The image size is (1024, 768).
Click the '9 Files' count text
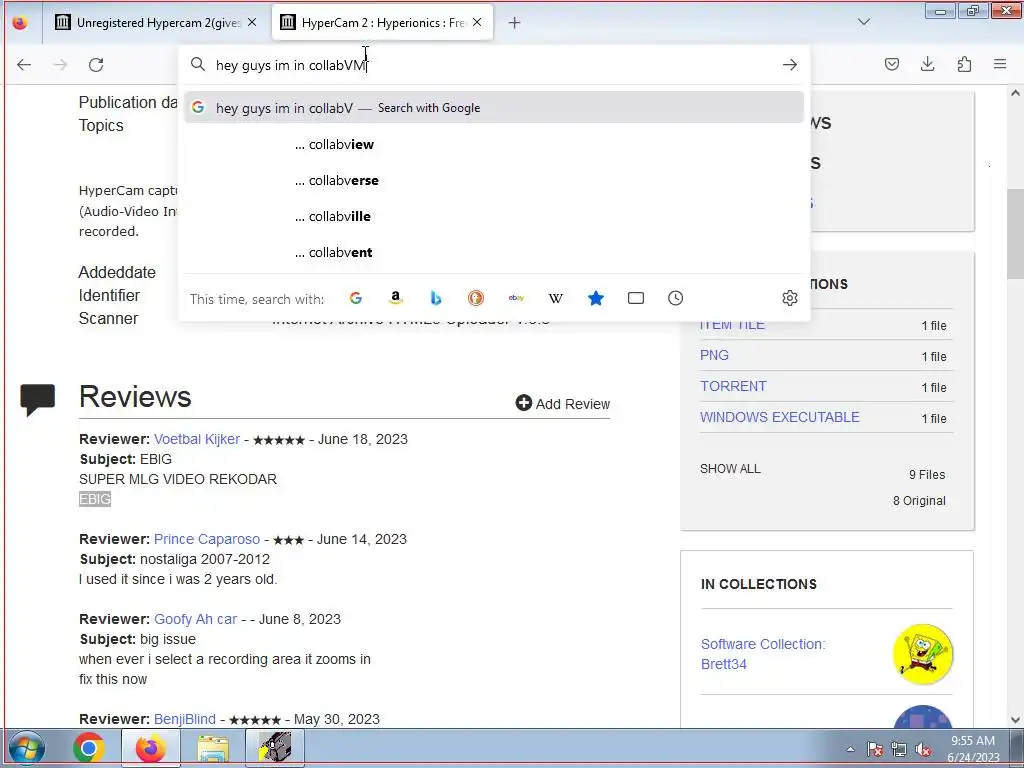927,475
